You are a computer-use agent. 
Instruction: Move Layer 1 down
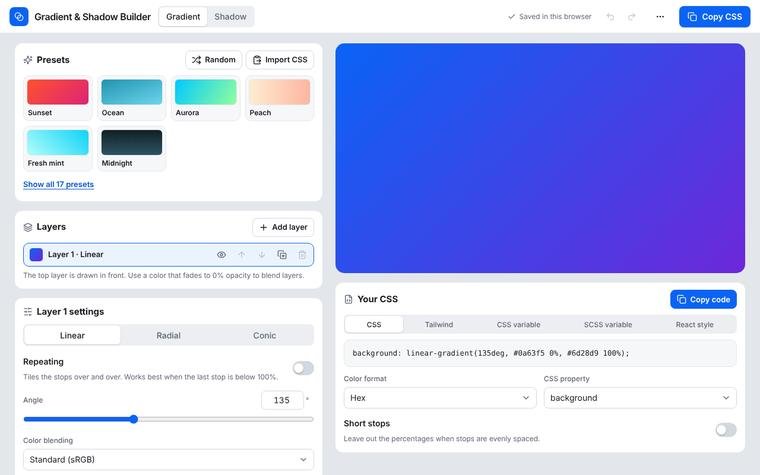(262, 255)
